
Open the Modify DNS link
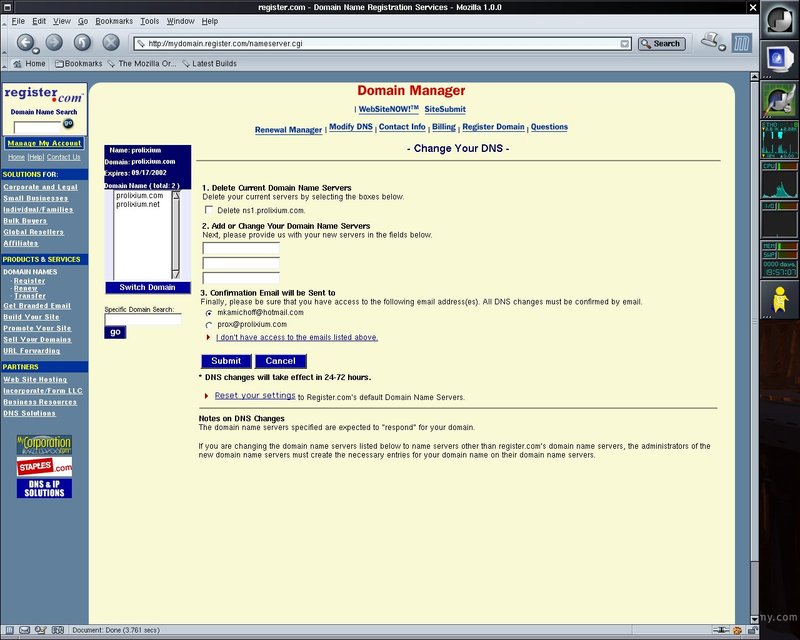pyautogui.click(x=351, y=127)
